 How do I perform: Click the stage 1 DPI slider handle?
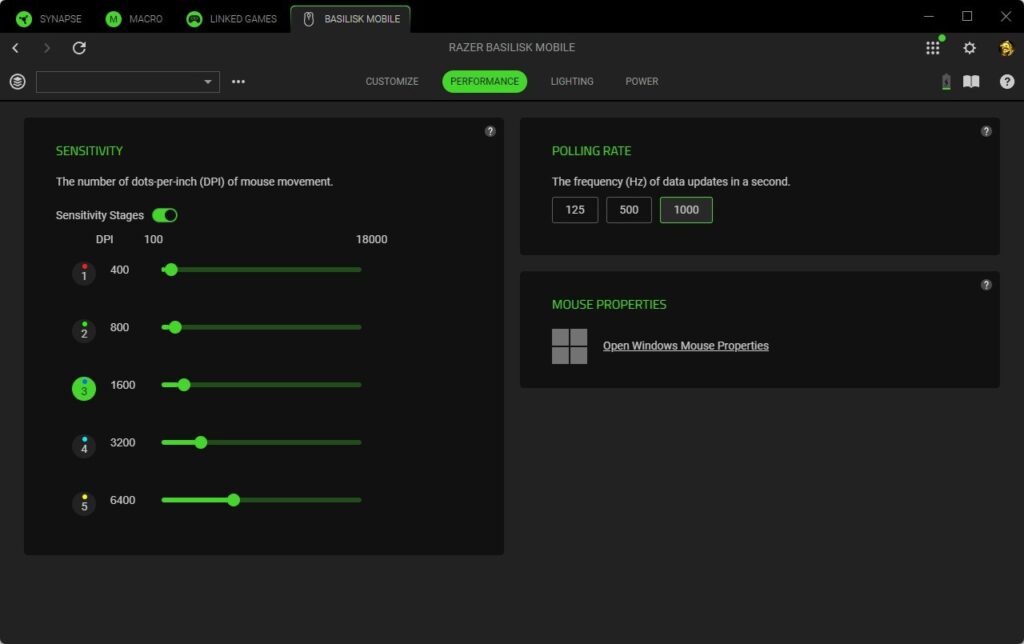(x=171, y=270)
